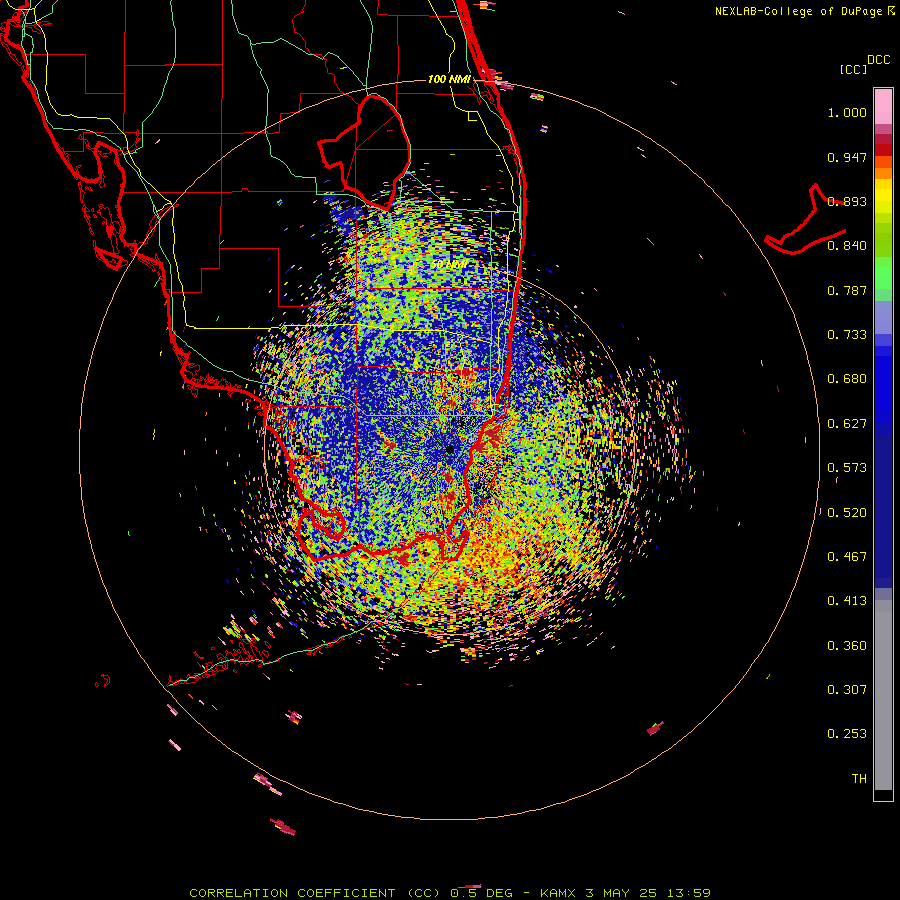Click the CORRELATION COEFFICIENT (CC) caption text

315,893
